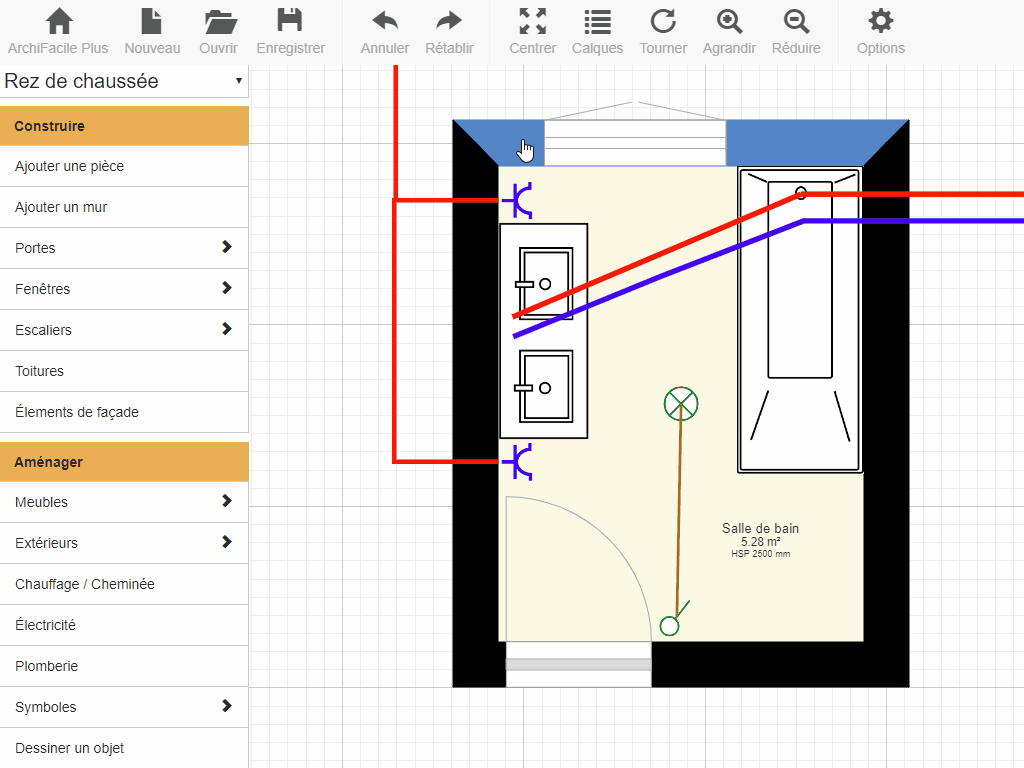Zoom out using Réduire
1024x768 pixels.
(x=796, y=31)
